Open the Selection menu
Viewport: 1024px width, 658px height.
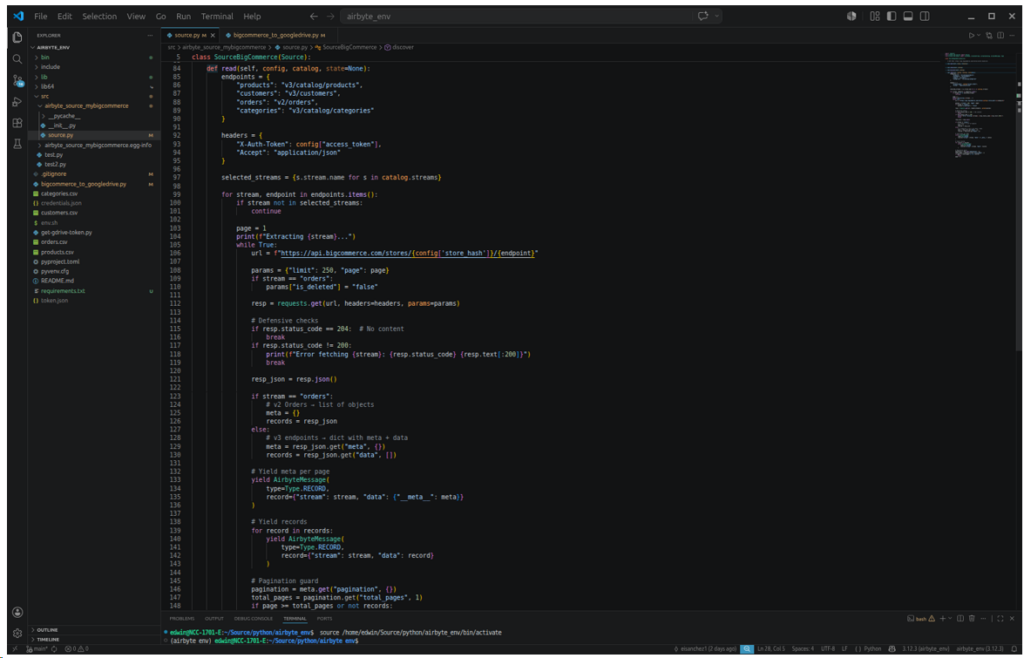point(99,16)
